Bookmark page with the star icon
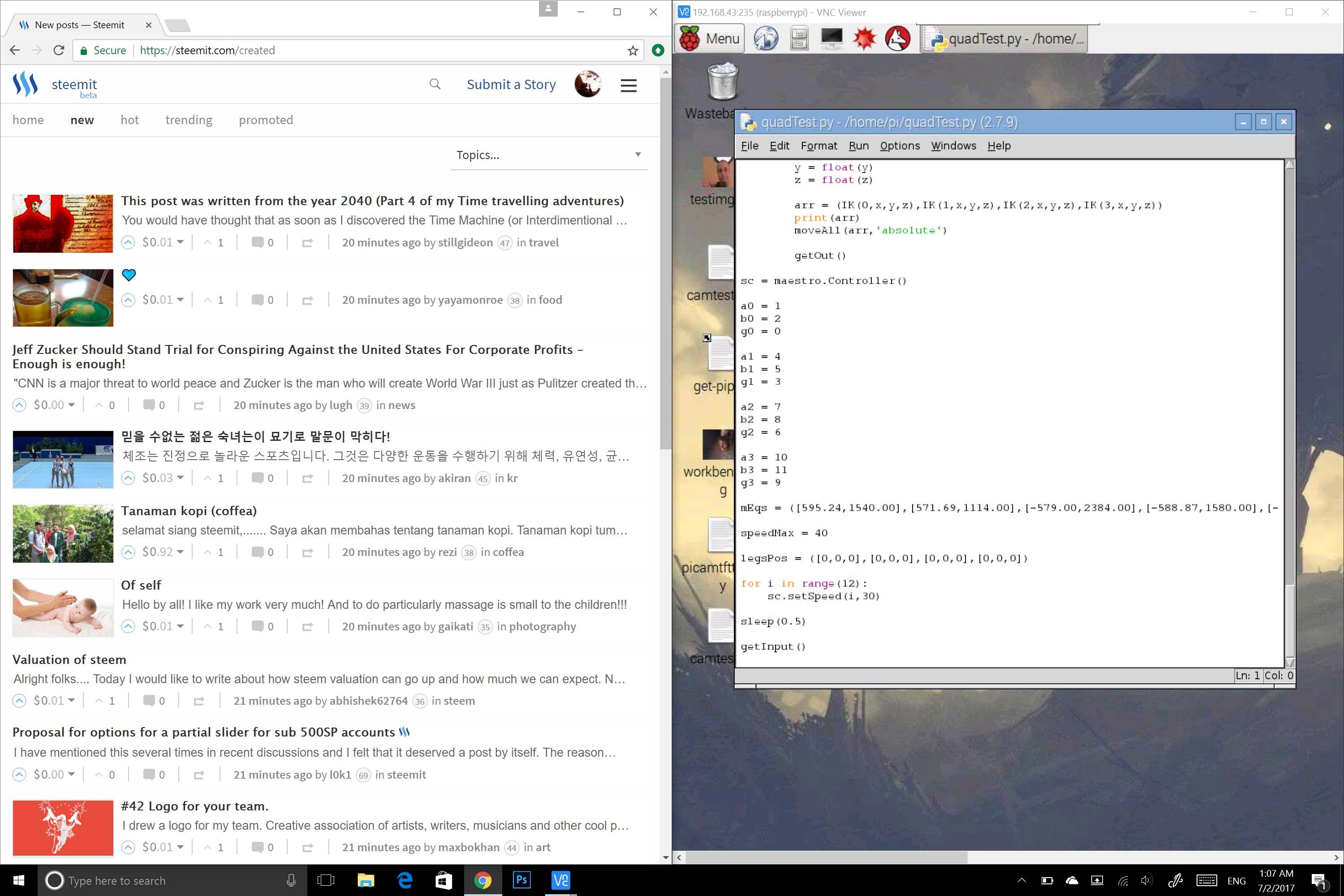Image resolution: width=1344 pixels, height=896 pixels. pos(633,50)
